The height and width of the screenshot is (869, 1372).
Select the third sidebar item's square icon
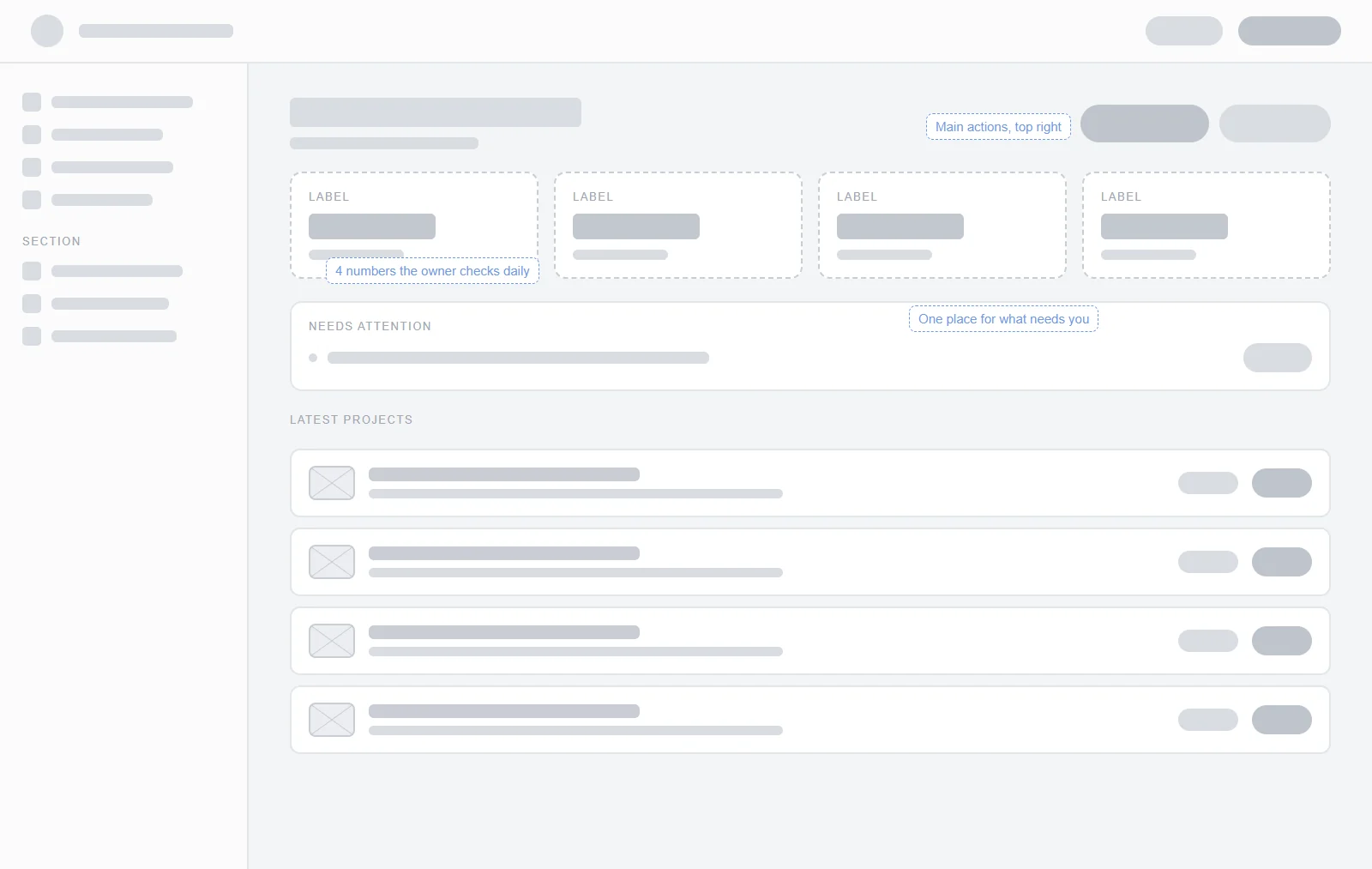coord(32,167)
